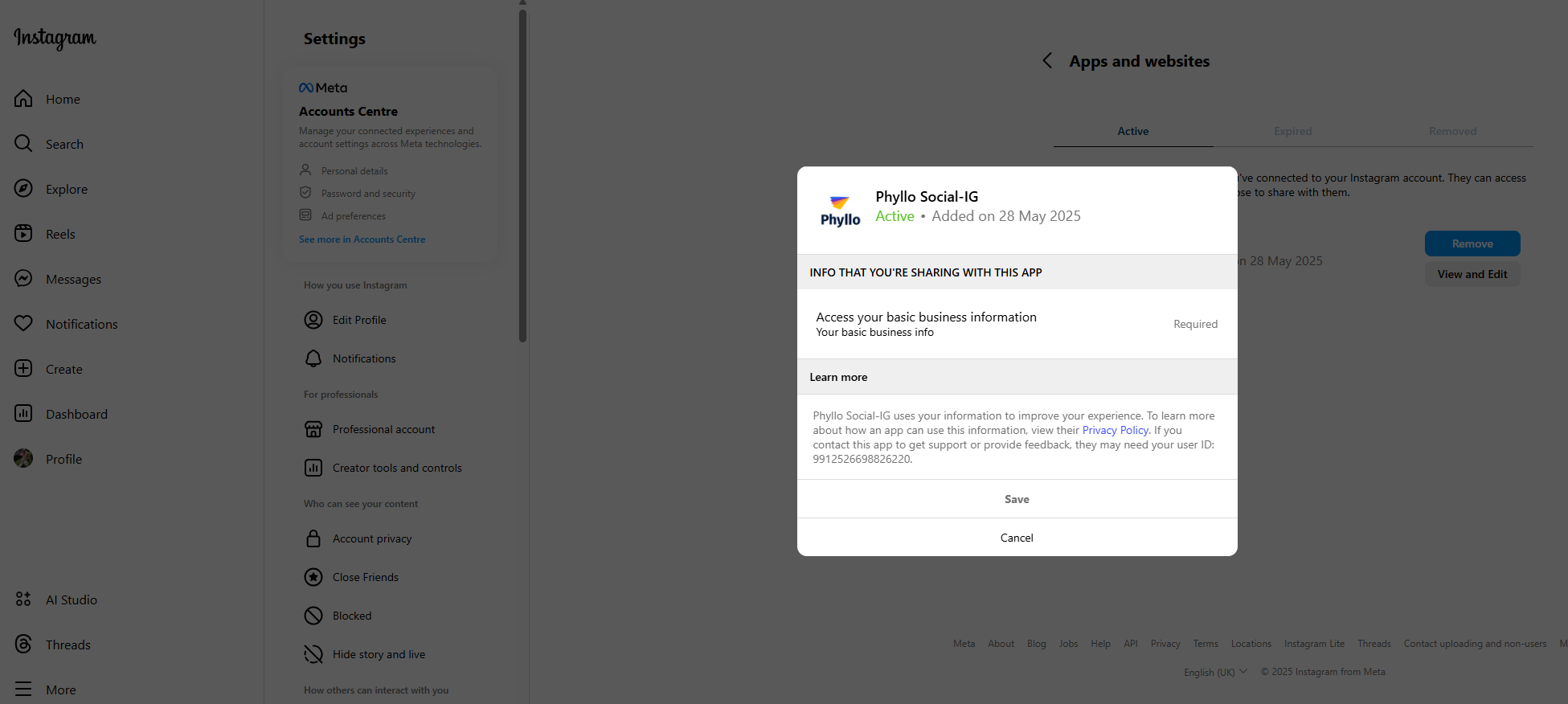Click Access your basic business information row
Image resolution: width=1568 pixels, height=704 pixels.
click(x=1017, y=324)
